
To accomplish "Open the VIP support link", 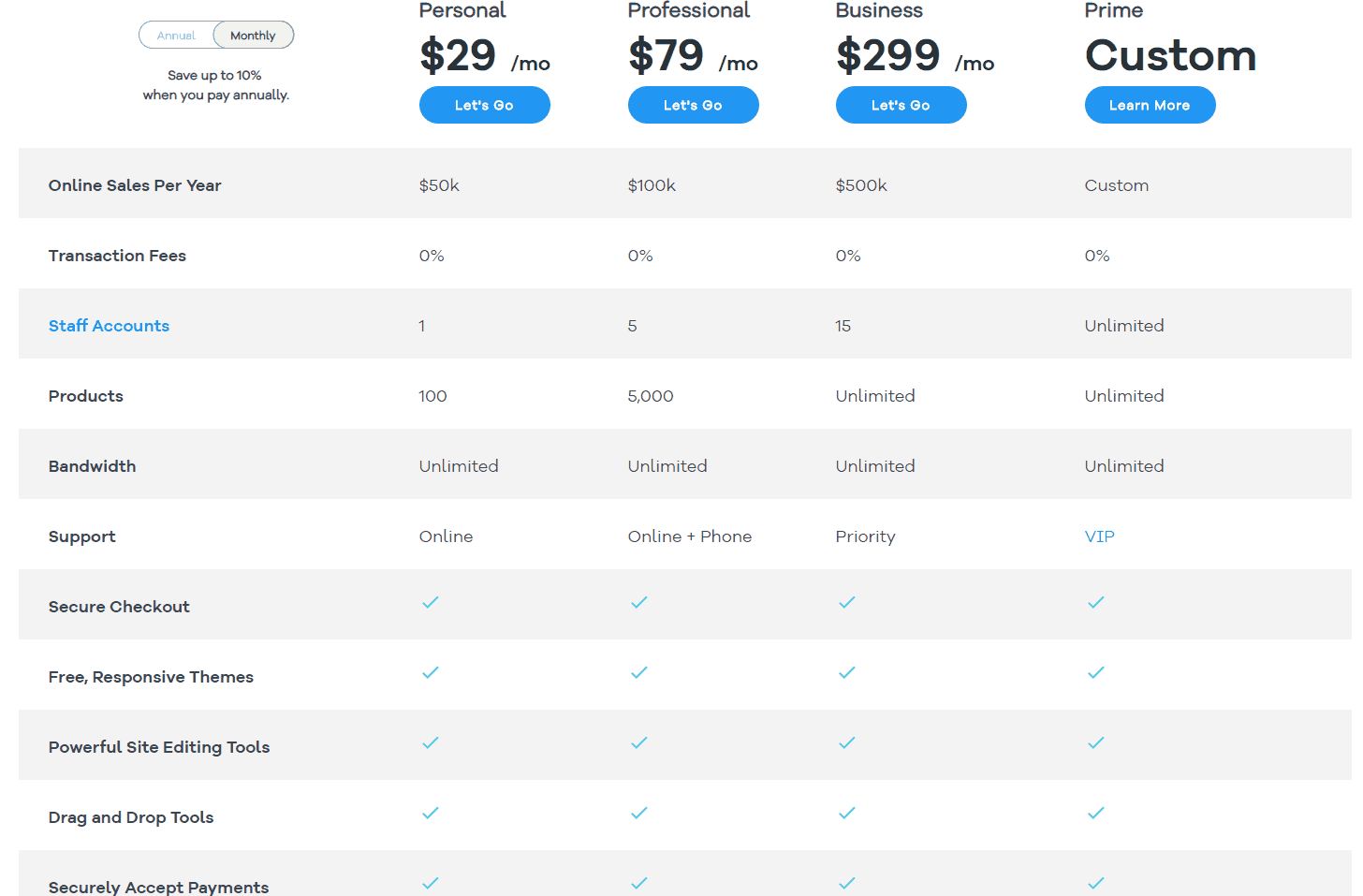I will [x=1100, y=536].
